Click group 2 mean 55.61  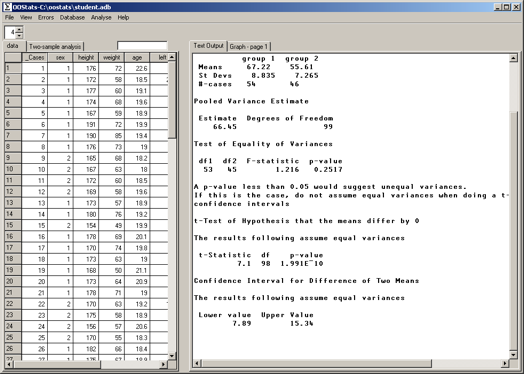302,67
